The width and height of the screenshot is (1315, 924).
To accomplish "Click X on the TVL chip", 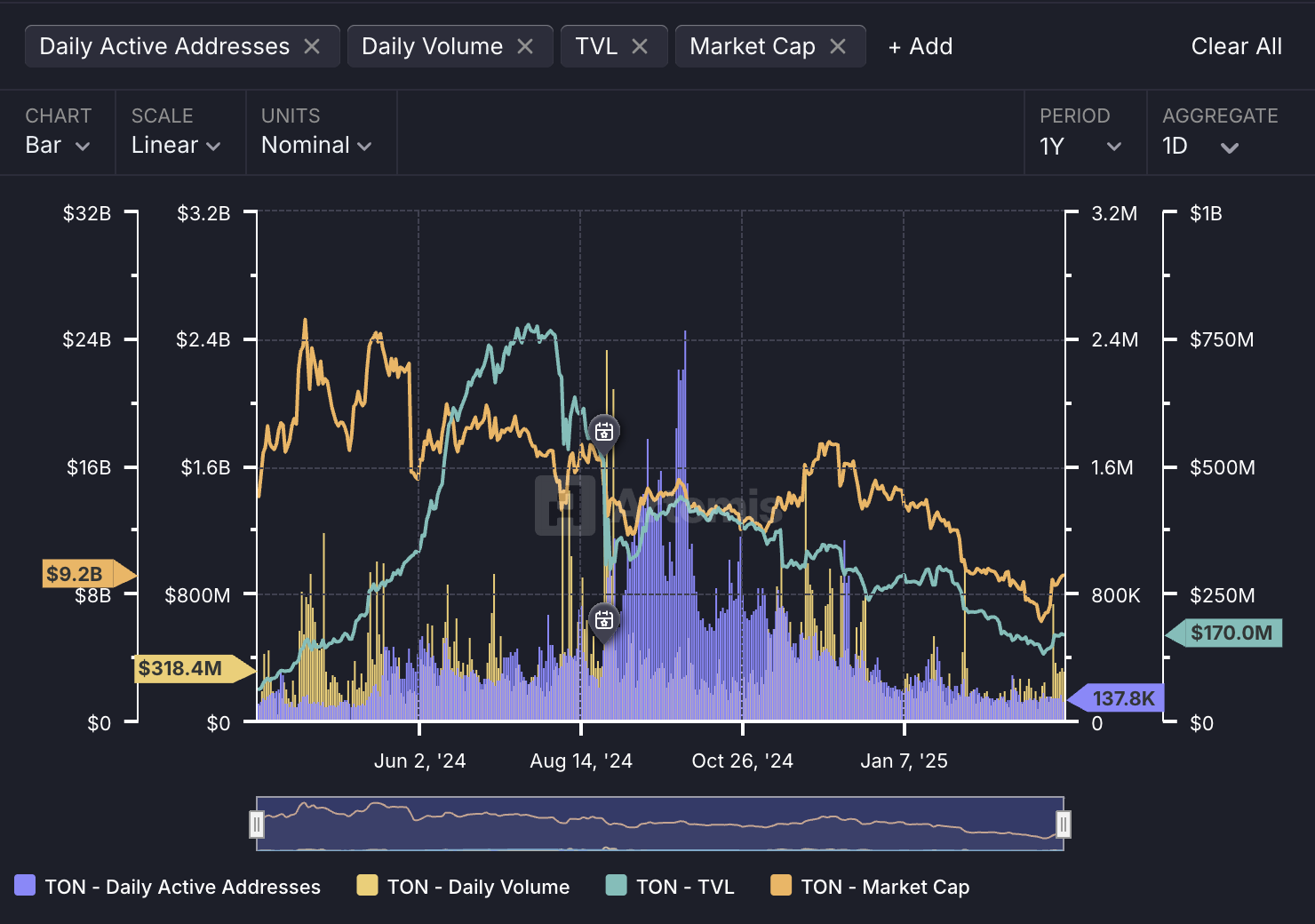I will coord(640,46).
